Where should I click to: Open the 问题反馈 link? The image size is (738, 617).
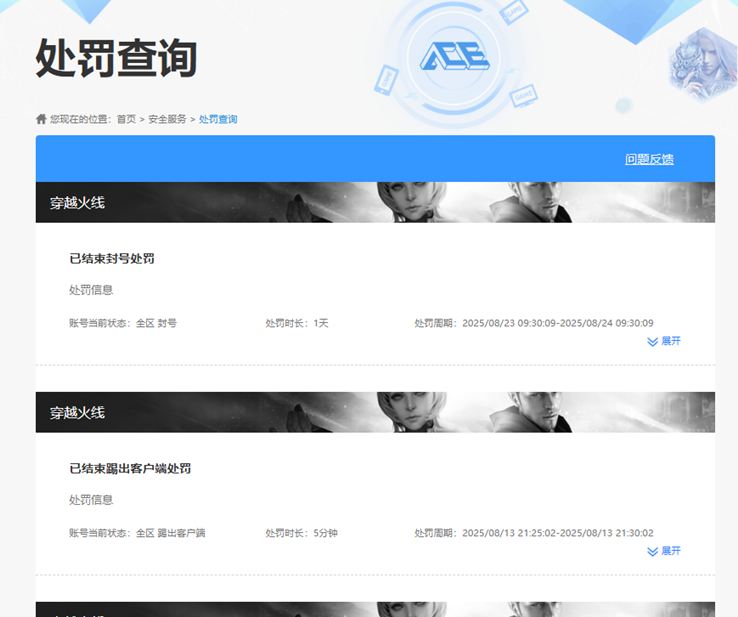[x=649, y=159]
